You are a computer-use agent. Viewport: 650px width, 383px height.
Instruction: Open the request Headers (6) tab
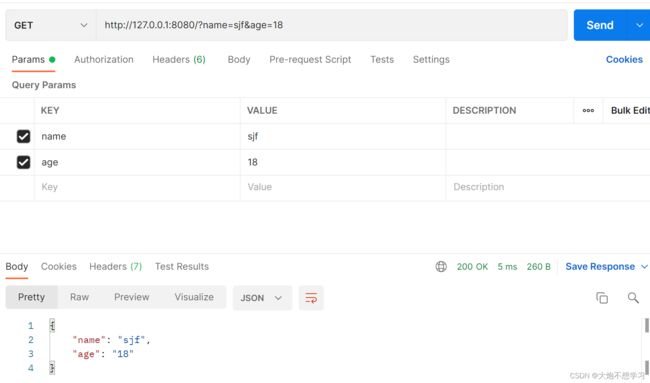(x=179, y=60)
